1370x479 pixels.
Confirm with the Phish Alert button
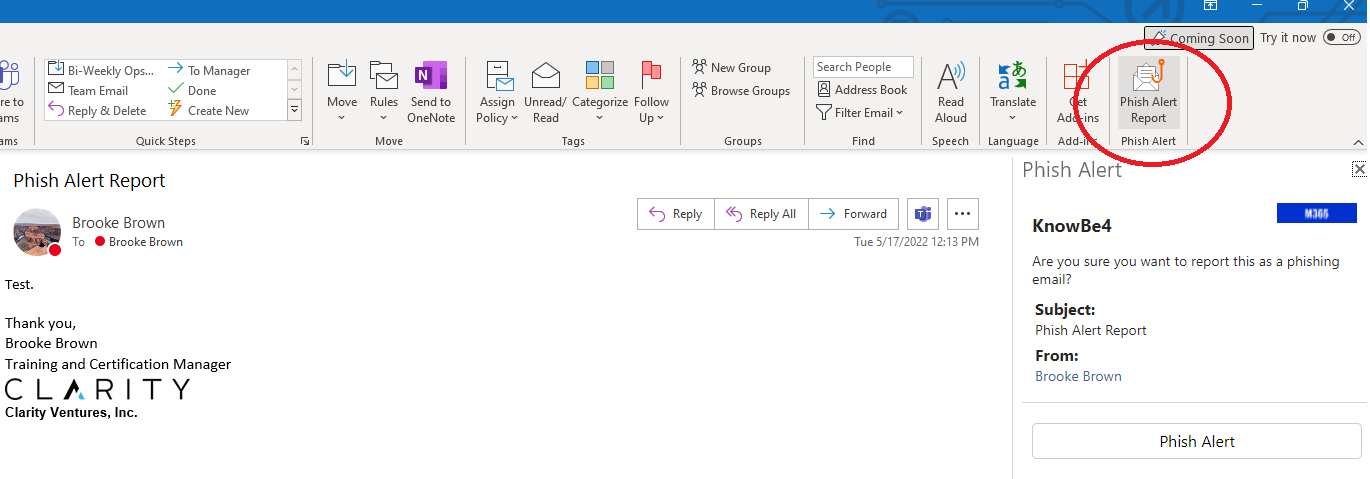coord(1197,441)
